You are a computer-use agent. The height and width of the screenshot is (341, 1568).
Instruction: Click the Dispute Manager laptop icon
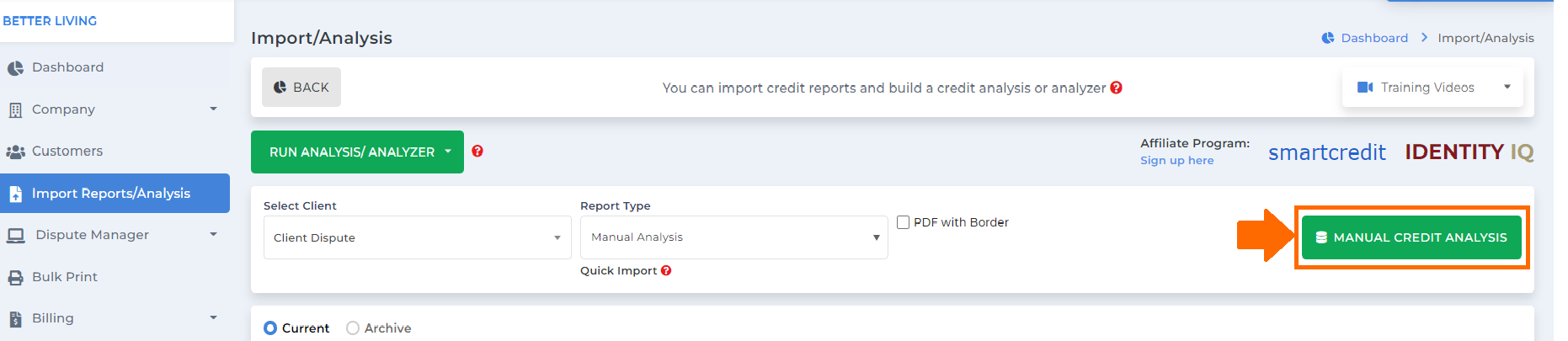point(16,235)
